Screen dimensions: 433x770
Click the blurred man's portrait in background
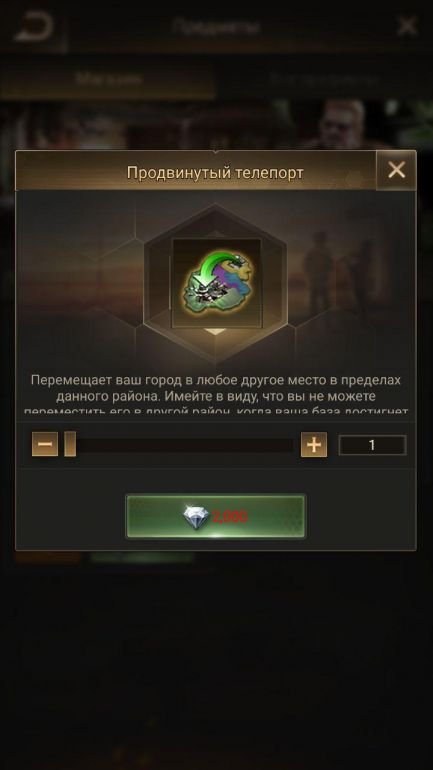343,120
